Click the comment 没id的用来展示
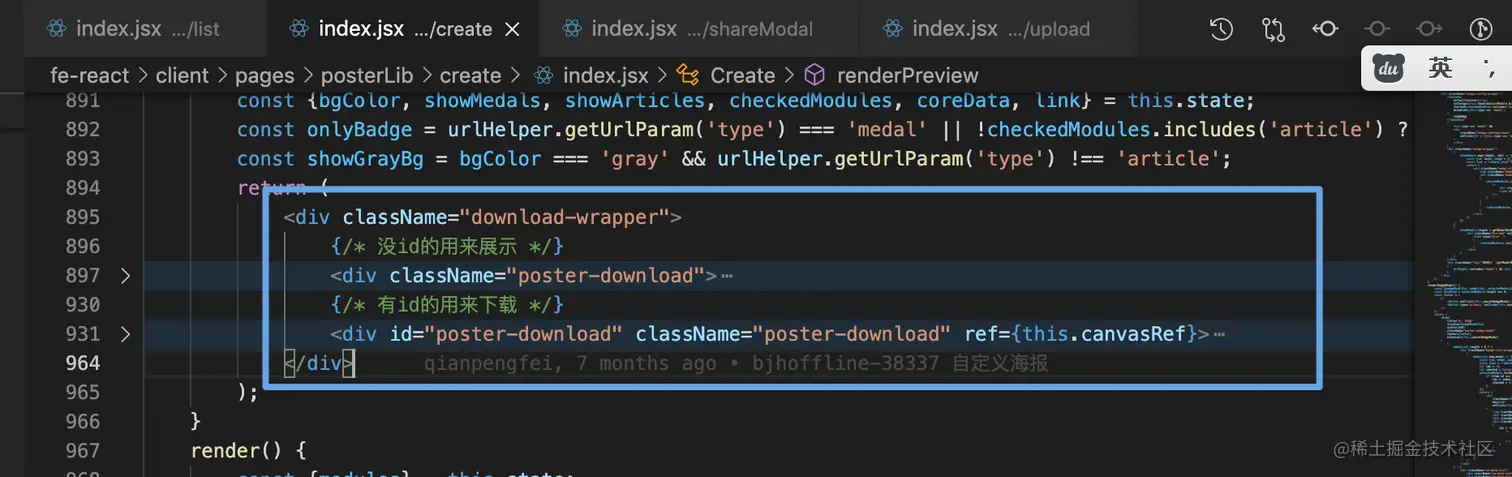 click(448, 245)
